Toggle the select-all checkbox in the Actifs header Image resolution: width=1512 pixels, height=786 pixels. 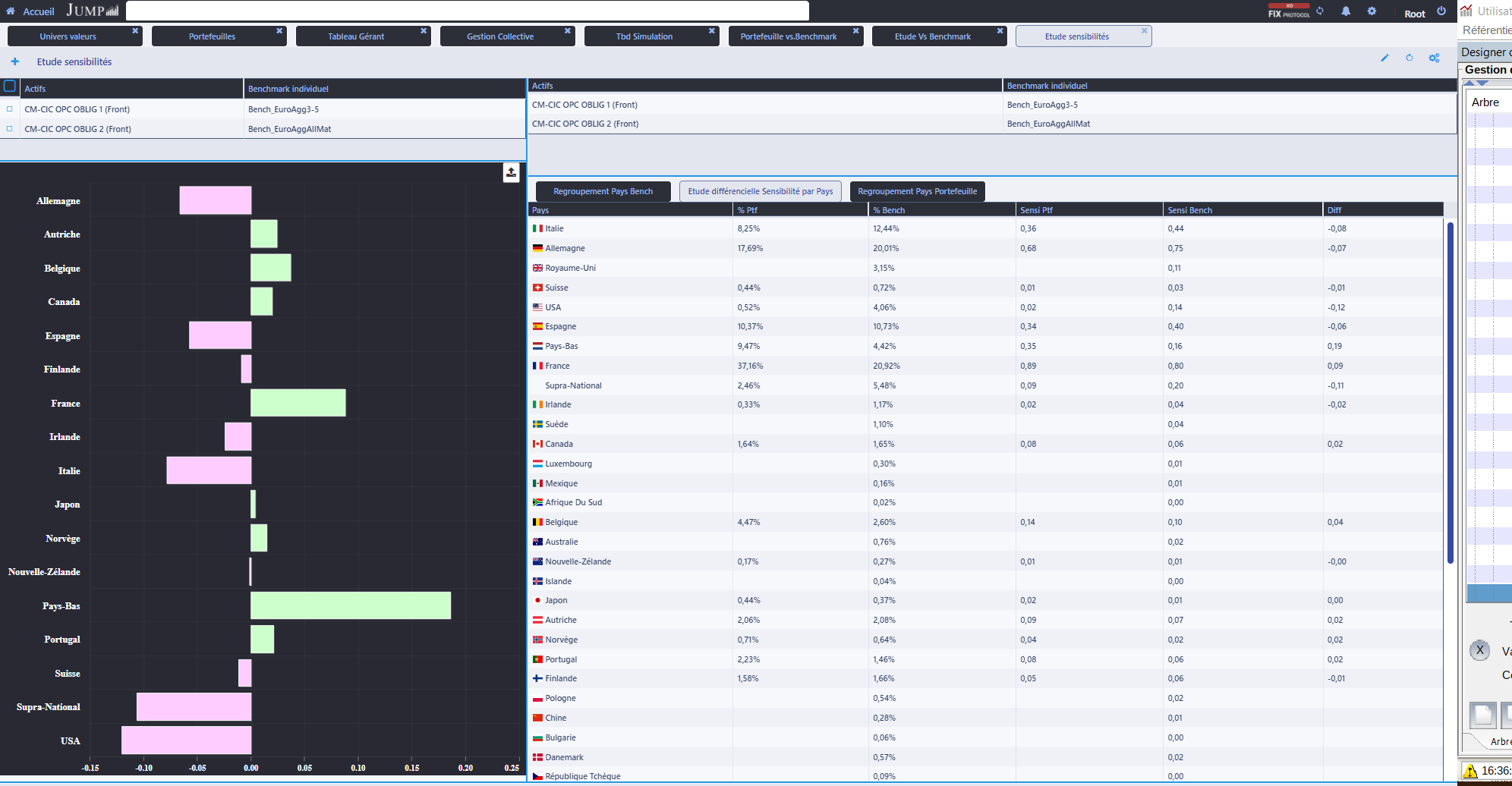coord(10,86)
